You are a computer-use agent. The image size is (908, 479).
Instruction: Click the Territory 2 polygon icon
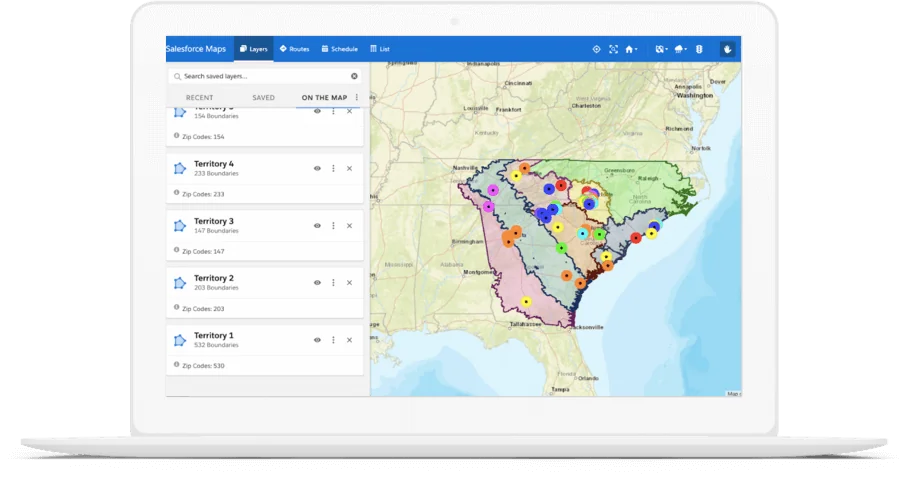[x=180, y=283]
